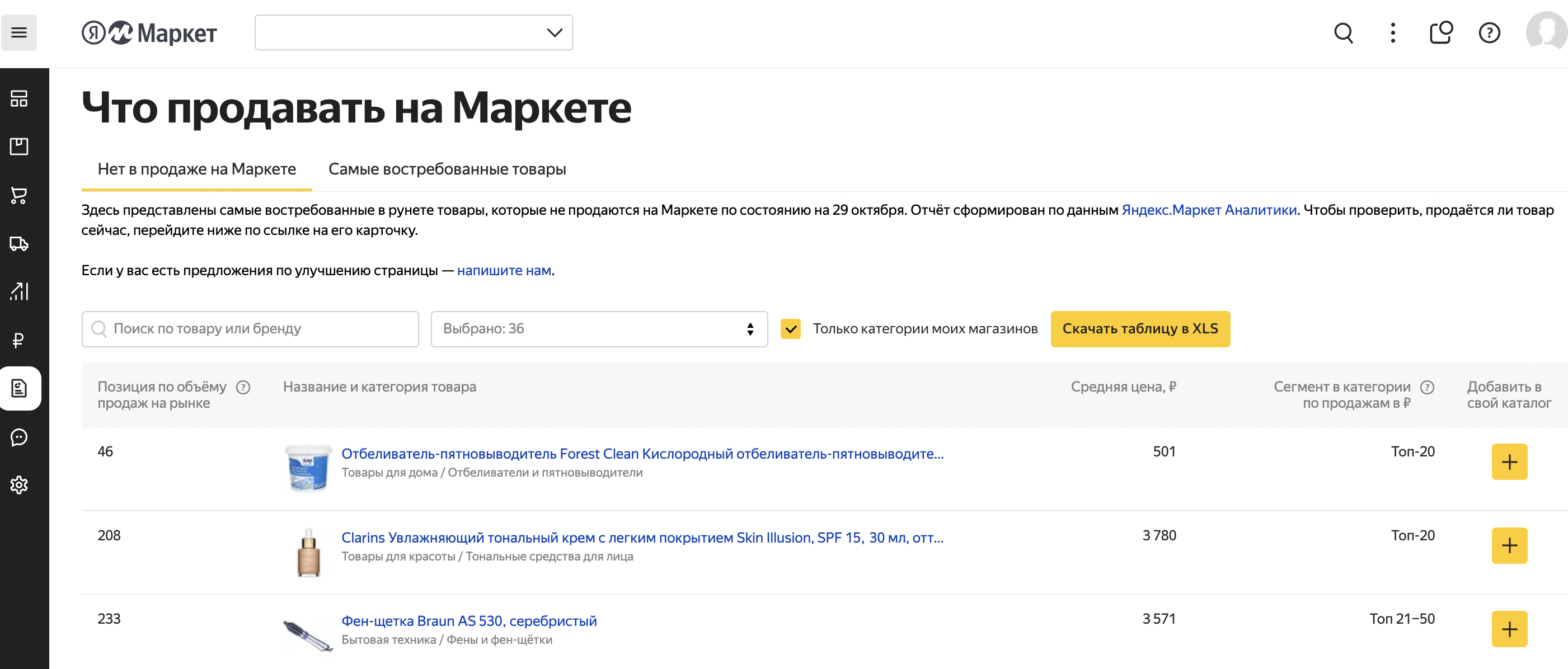Open Forest Clean bleach product link

642,454
